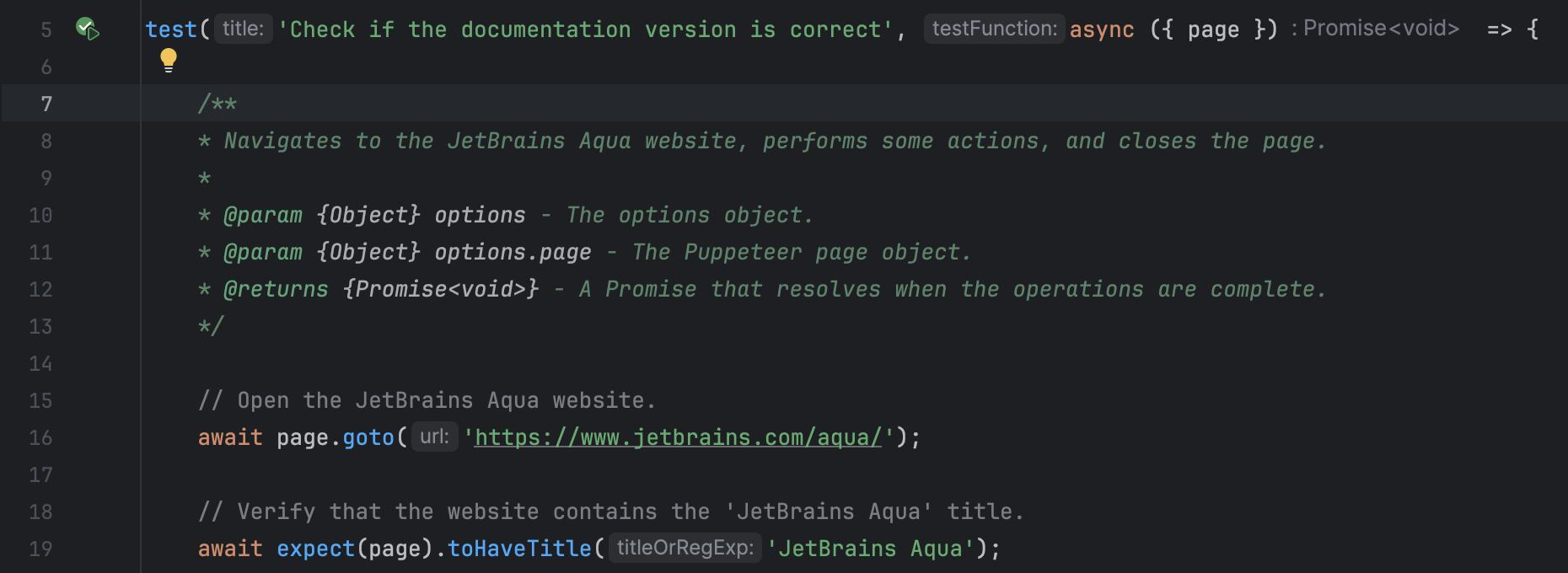This screenshot has height=573, width=1568.
Task: Click the @returns JSDoc tag
Action: pyautogui.click(x=276, y=289)
